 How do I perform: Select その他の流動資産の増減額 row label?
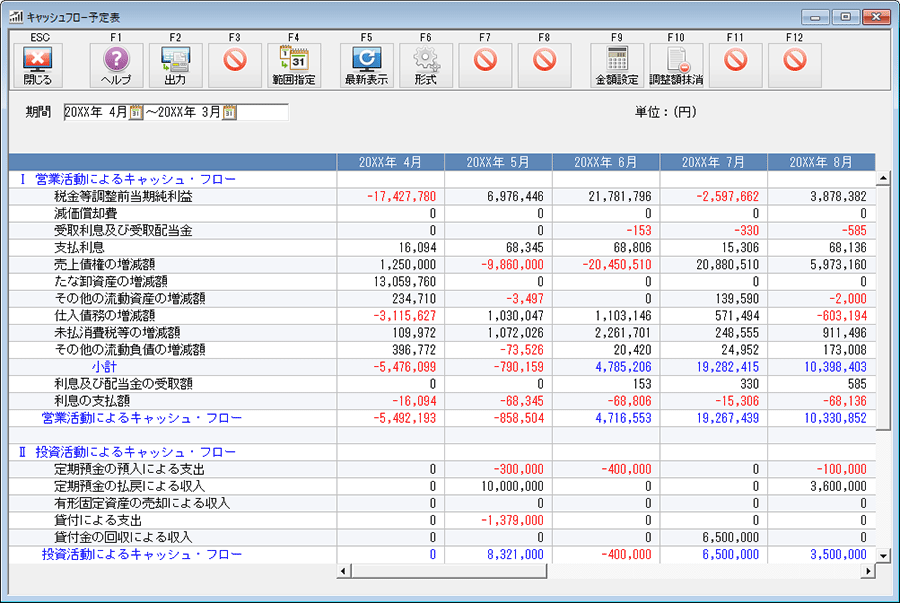coord(130,299)
